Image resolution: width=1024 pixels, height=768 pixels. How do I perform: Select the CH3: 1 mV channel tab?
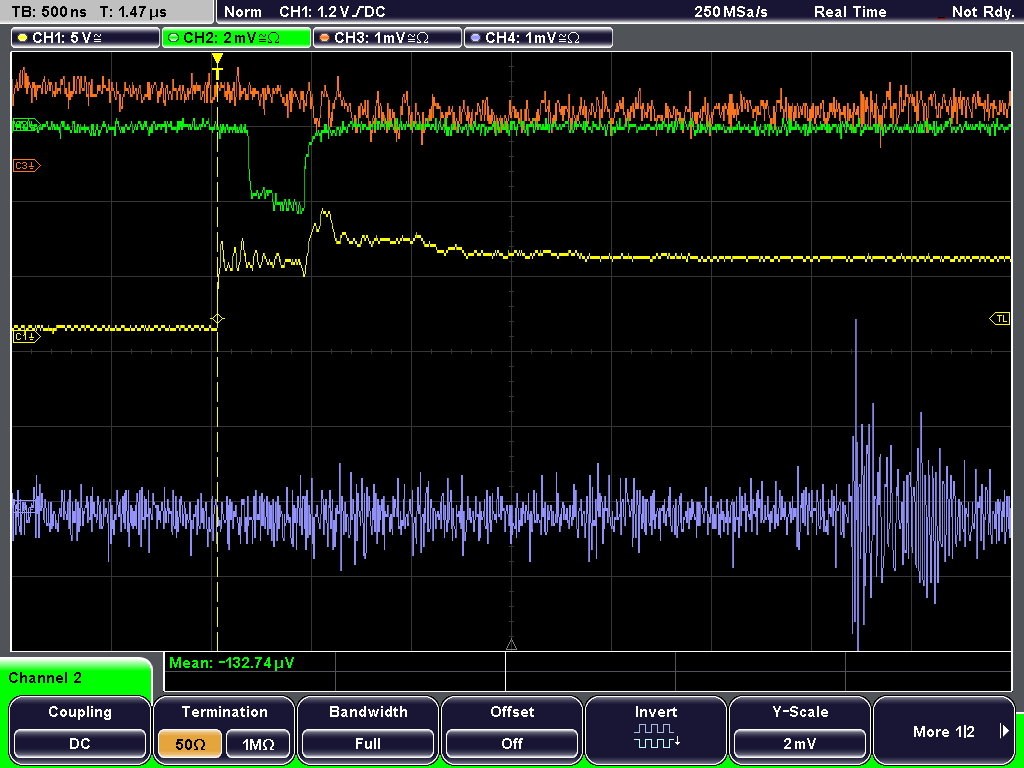coord(387,38)
